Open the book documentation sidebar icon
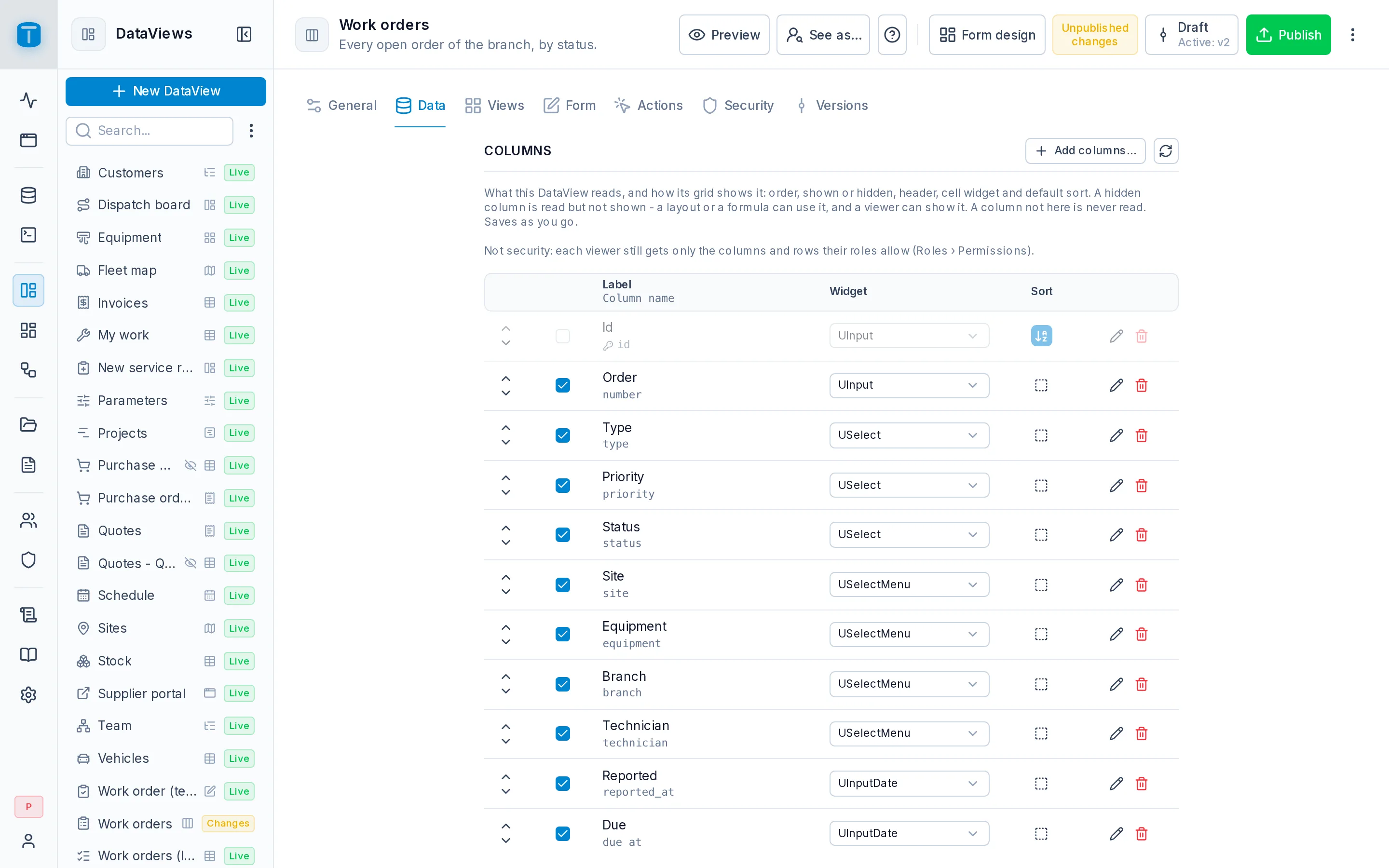The height and width of the screenshot is (868, 1389). [28, 655]
